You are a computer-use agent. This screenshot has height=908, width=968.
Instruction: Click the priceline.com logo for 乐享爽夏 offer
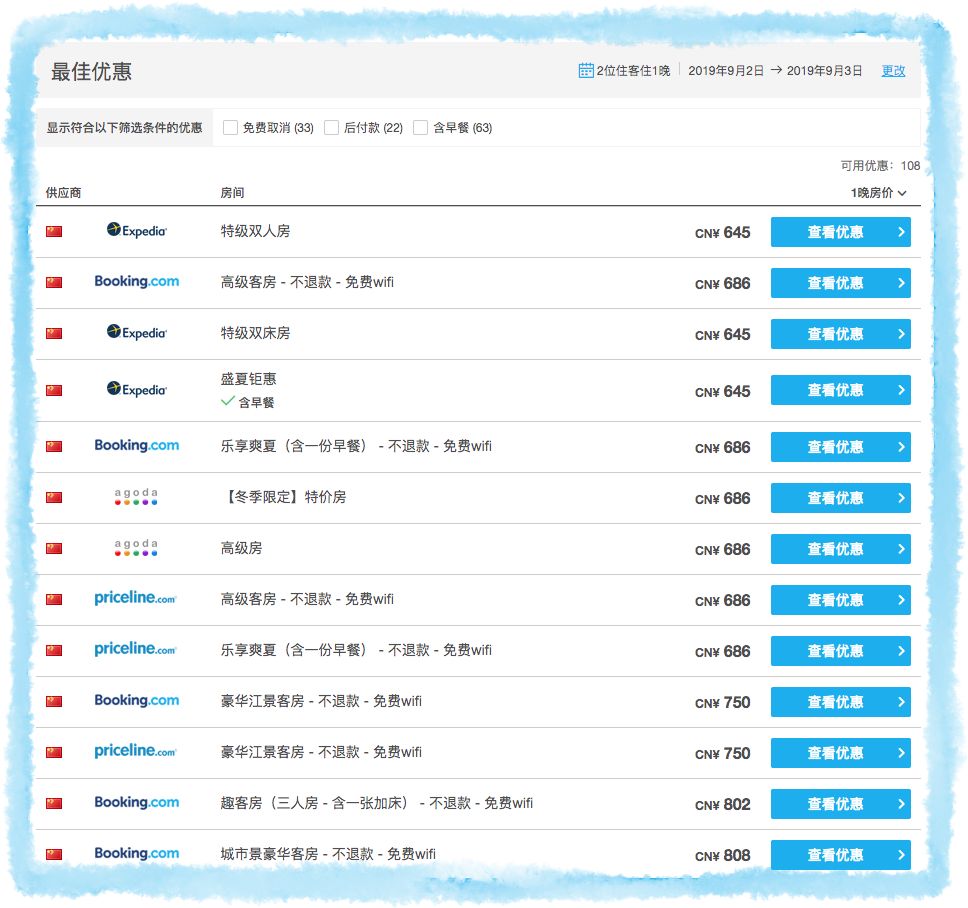pyautogui.click(x=135, y=650)
